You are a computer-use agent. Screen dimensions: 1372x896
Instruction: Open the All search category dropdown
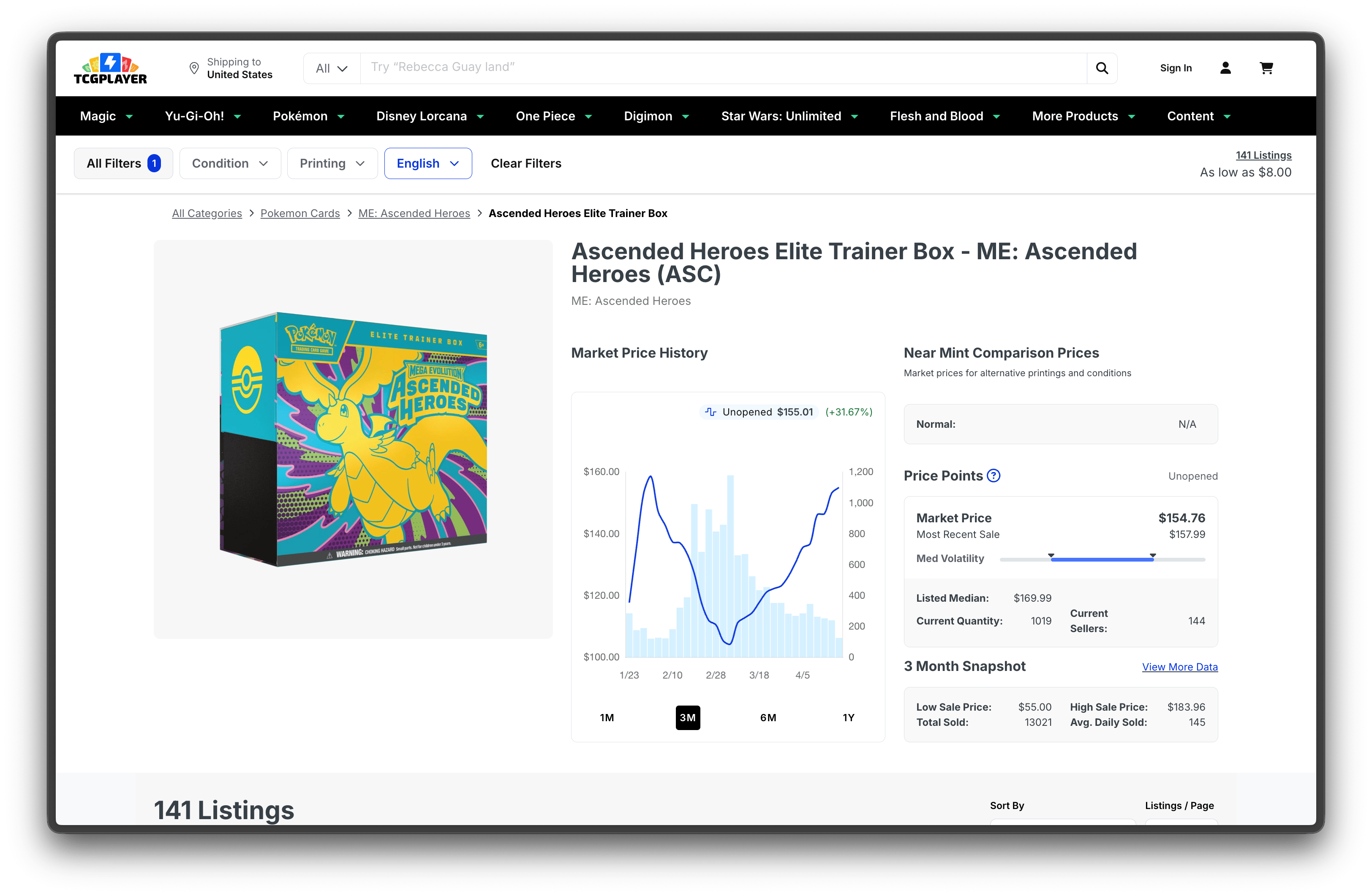pyautogui.click(x=332, y=68)
